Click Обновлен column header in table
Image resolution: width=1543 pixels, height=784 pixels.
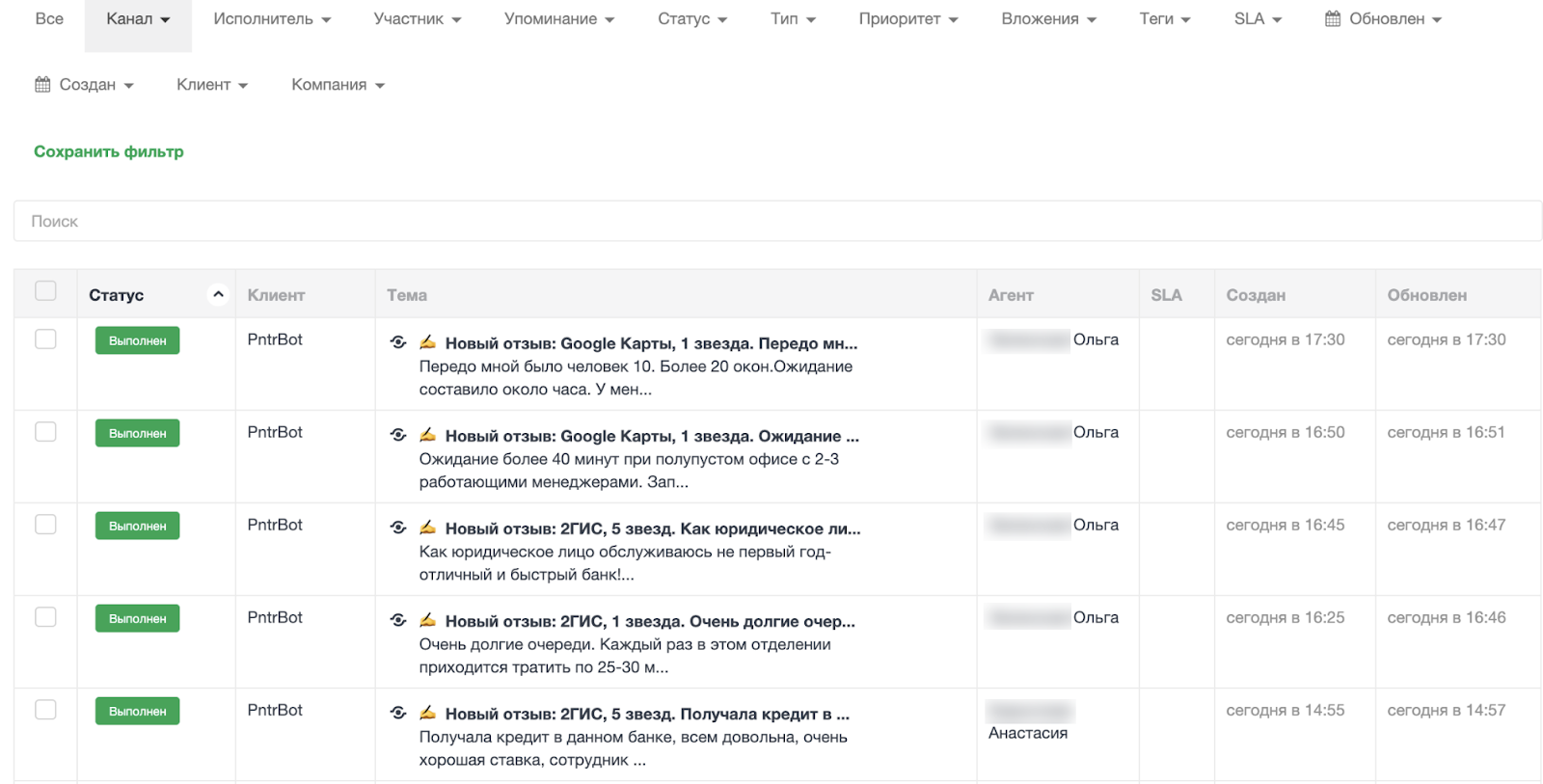coord(1427,295)
